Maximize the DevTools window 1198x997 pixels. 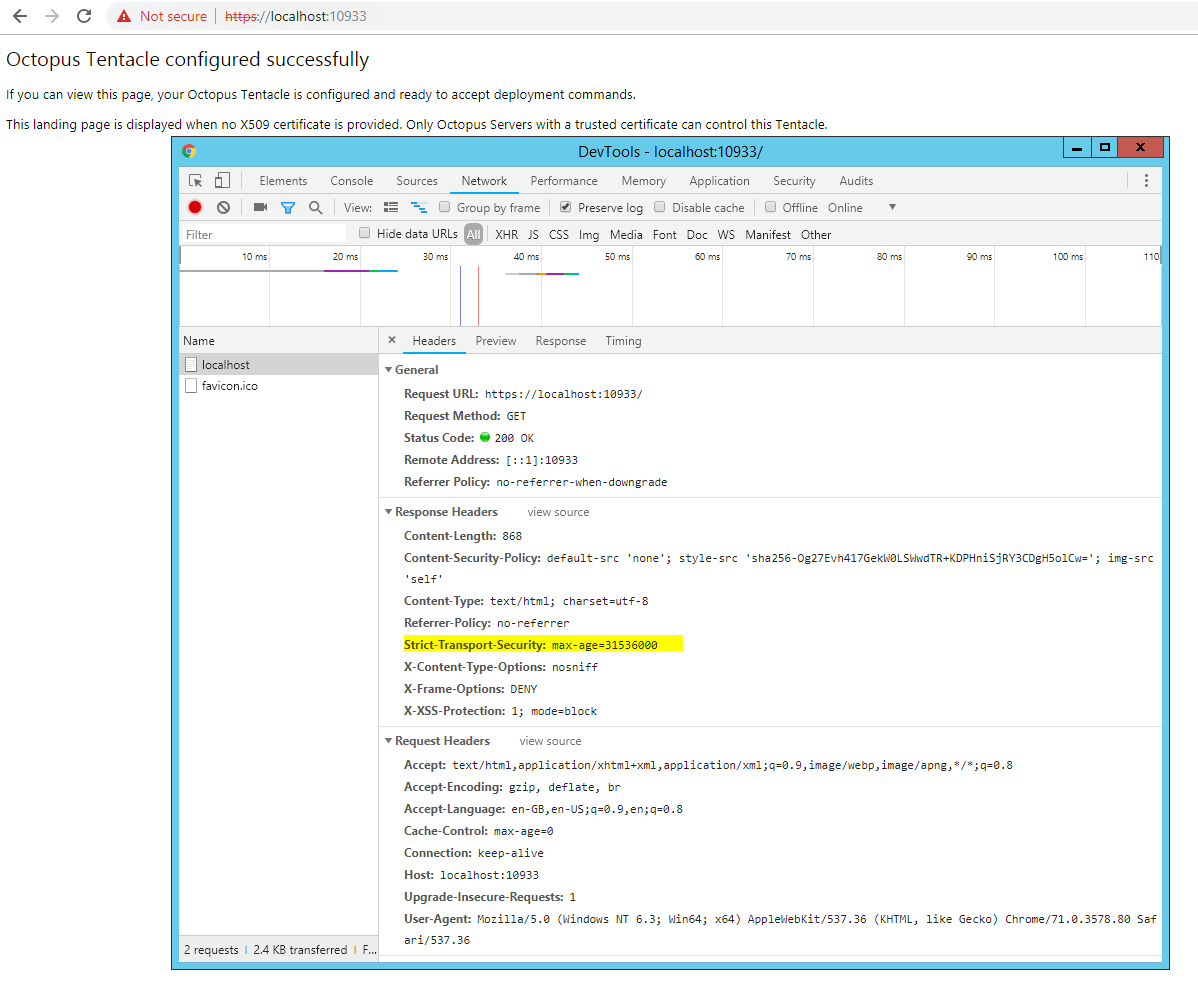1105,147
